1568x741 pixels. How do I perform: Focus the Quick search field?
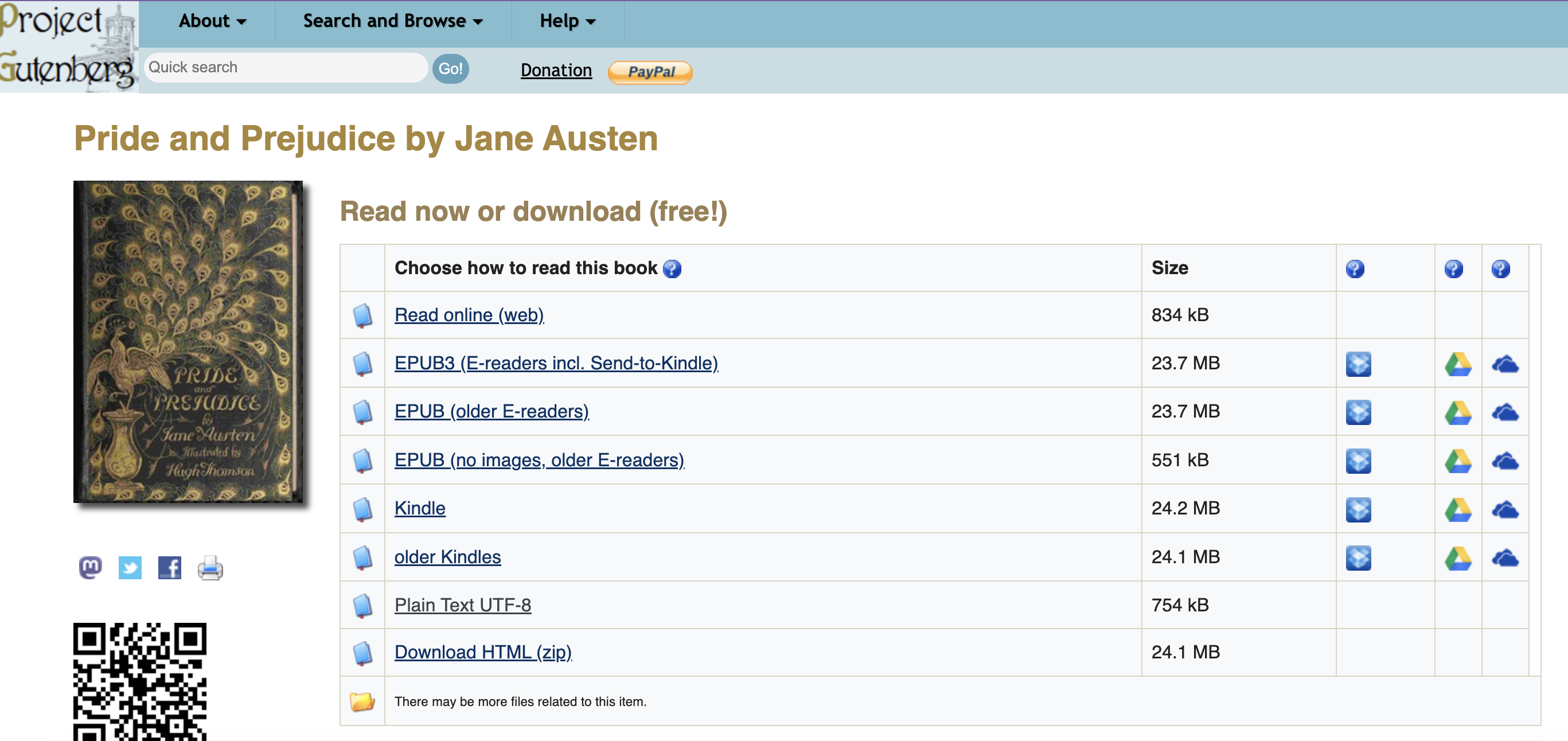click(x=285, y=68)
